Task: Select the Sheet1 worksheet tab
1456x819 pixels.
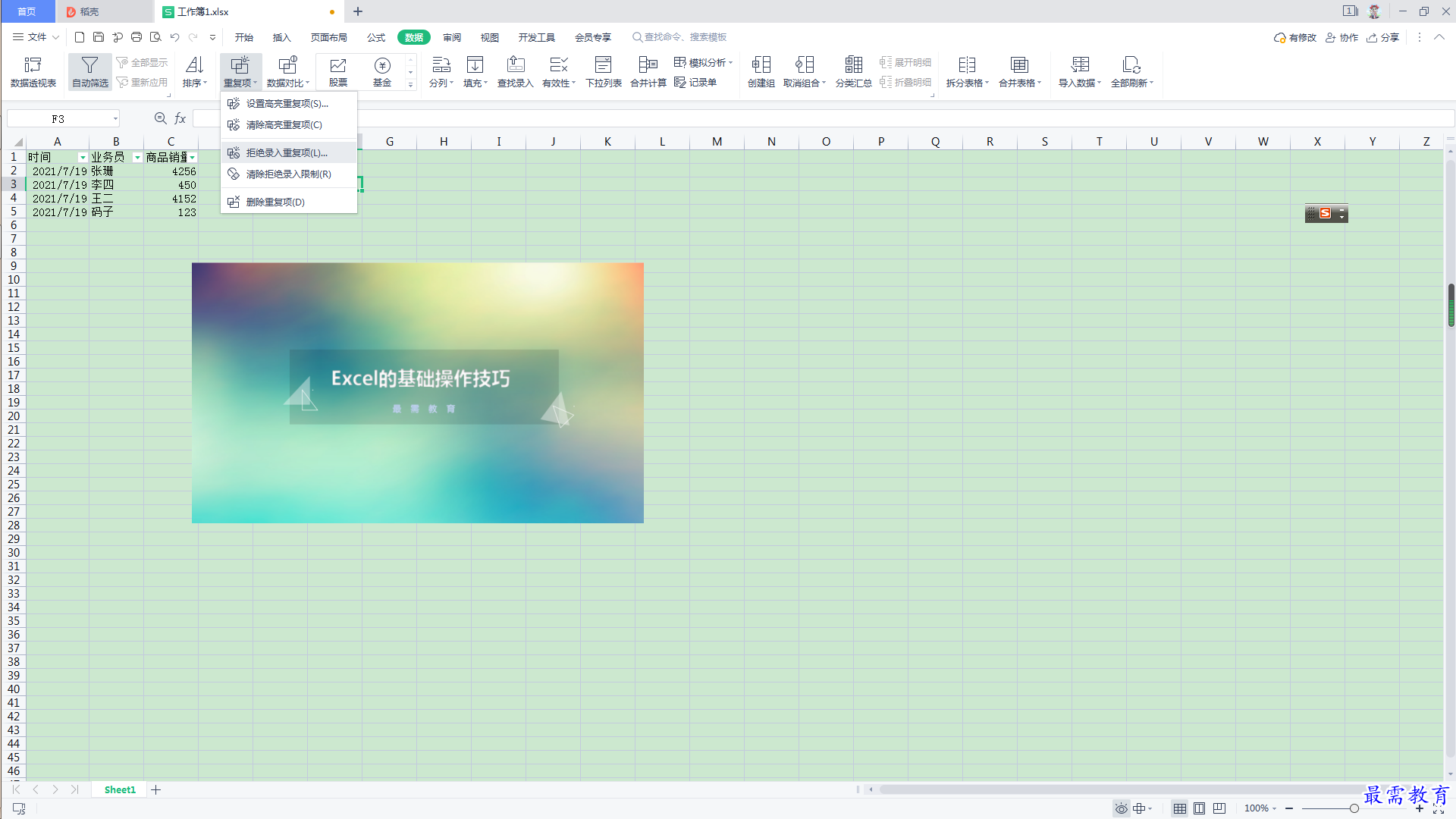Action: coord(120,789)
